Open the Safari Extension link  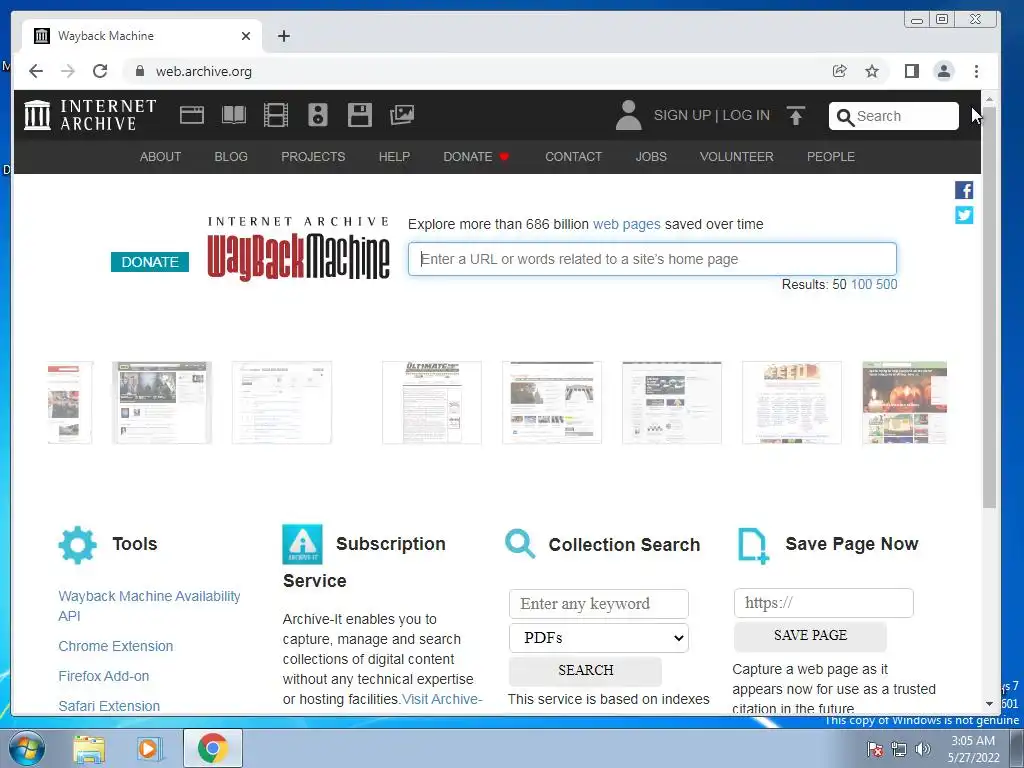click(109, 706)
